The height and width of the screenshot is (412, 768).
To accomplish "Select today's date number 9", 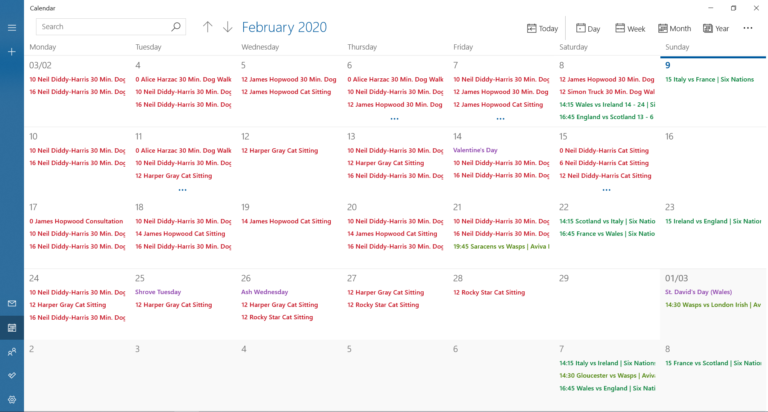I will click(x=668, y=65).
